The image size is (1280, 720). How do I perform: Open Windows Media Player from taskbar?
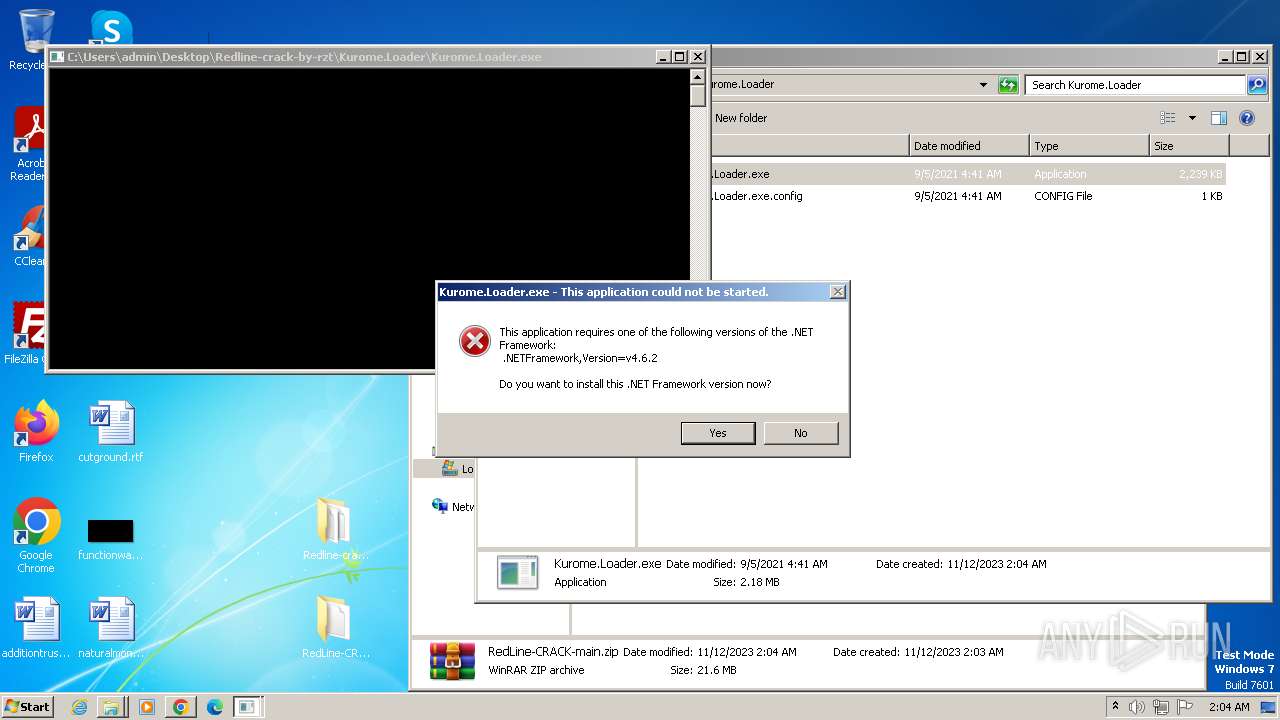[x=146, y=707]
